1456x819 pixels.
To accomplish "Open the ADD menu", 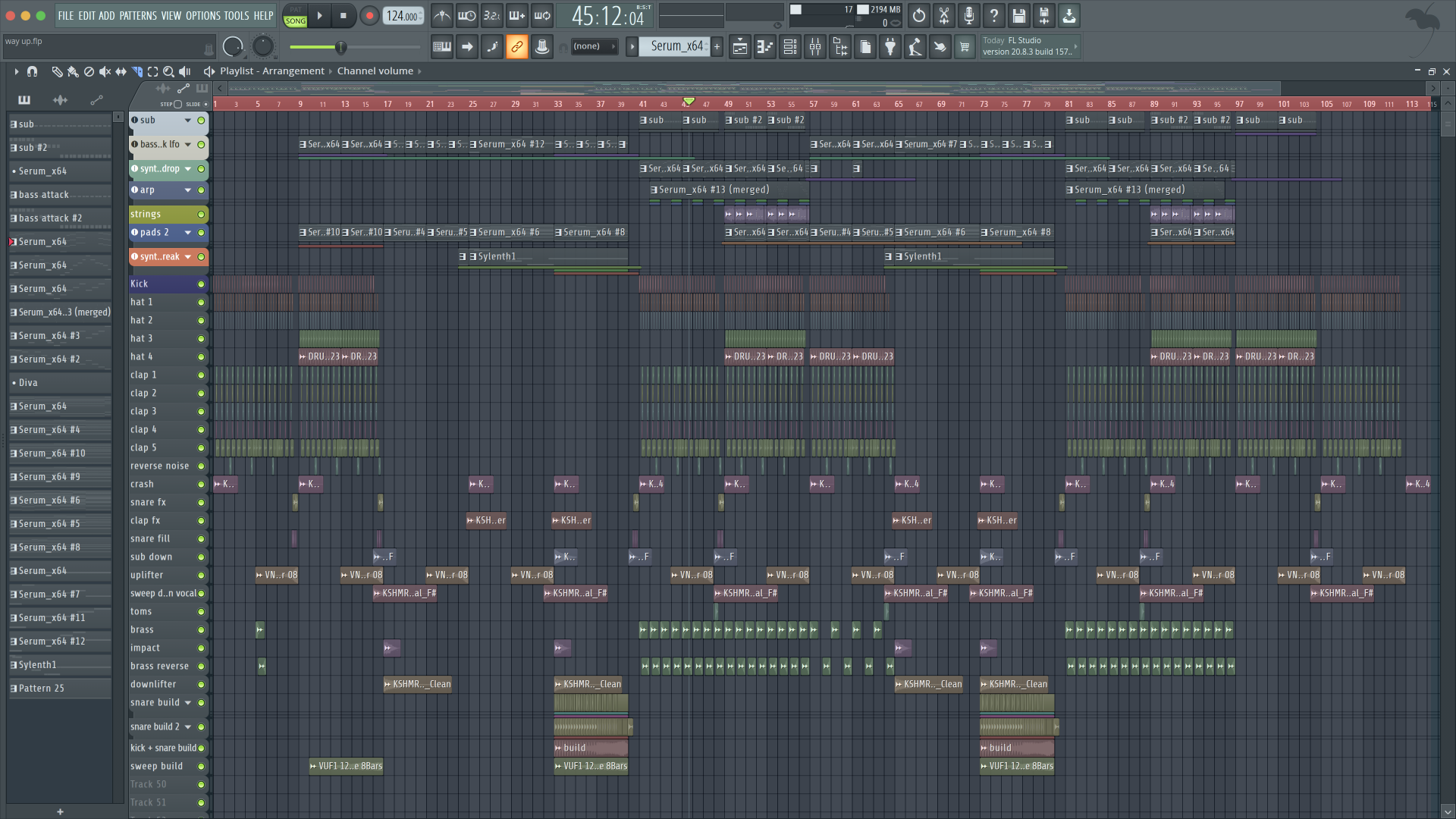I will pyautogui.click(x=107, y=15).
